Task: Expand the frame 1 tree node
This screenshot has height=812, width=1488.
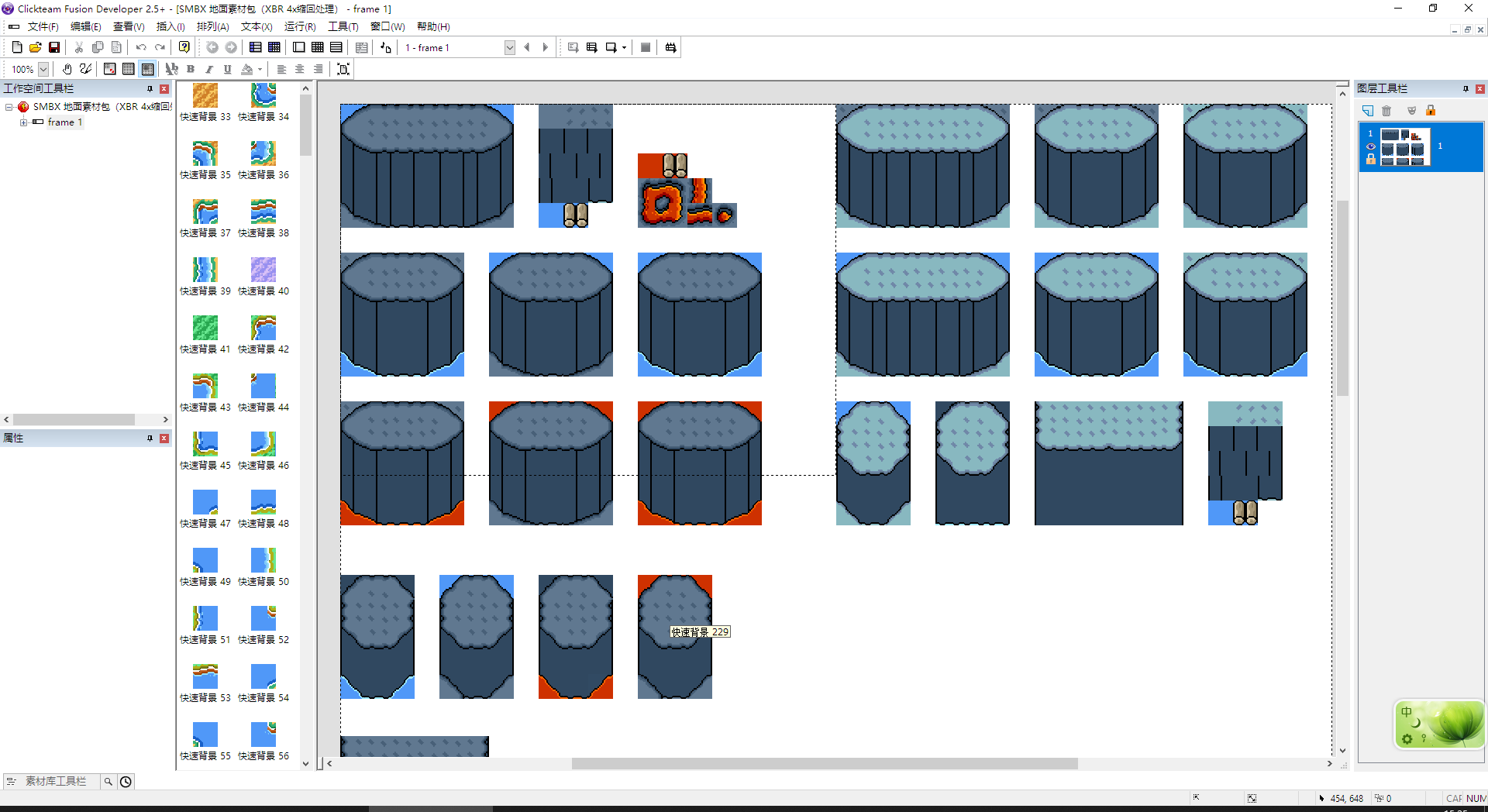Action: [x=23, y=122]
